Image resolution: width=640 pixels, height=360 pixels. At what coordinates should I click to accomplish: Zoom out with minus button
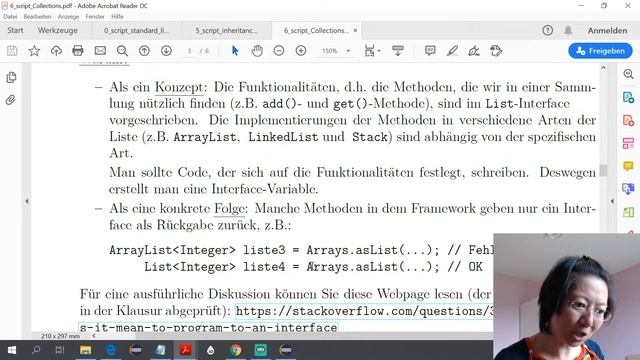click(279, 51)
